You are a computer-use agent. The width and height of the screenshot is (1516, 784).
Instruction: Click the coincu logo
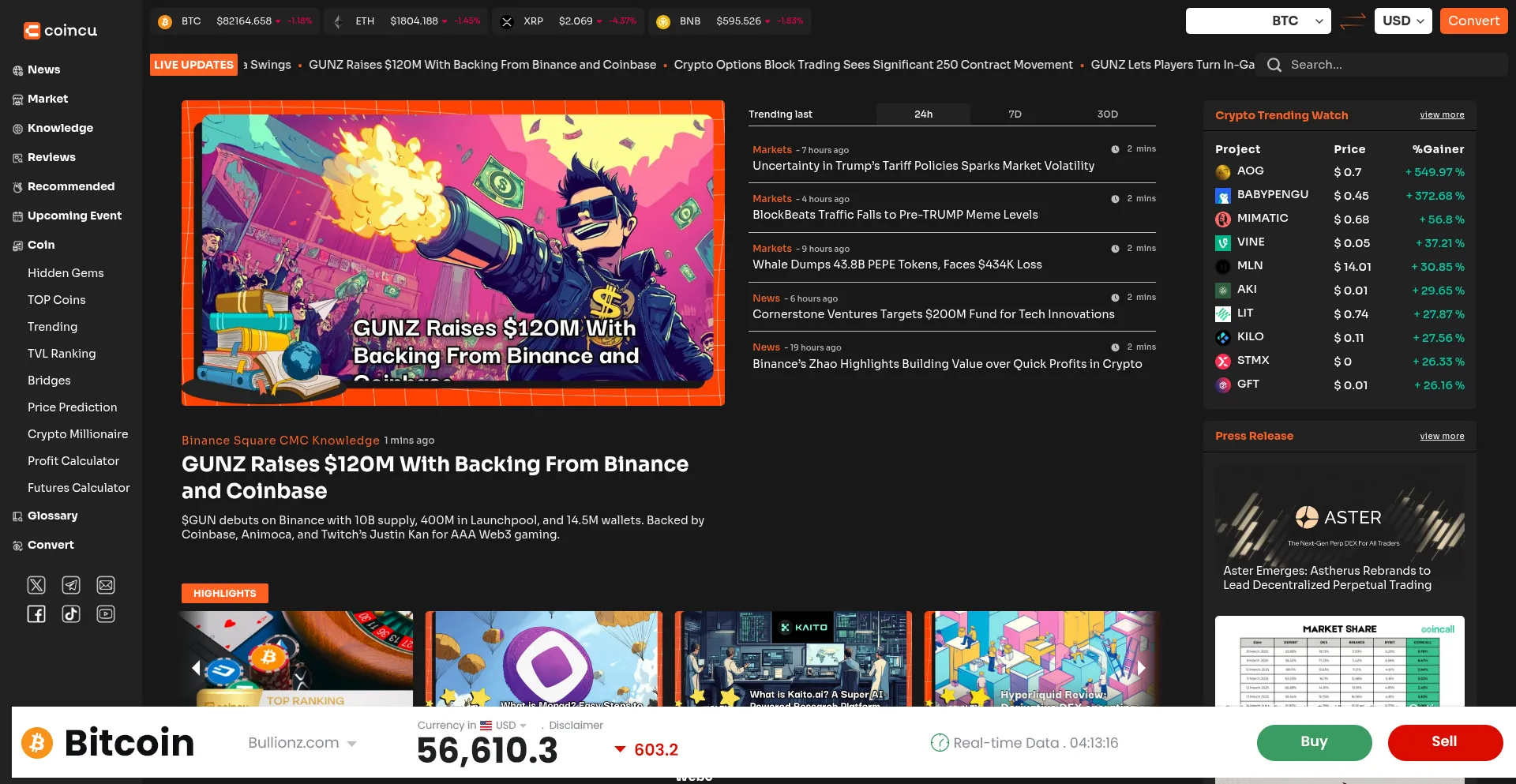[61, 31]
